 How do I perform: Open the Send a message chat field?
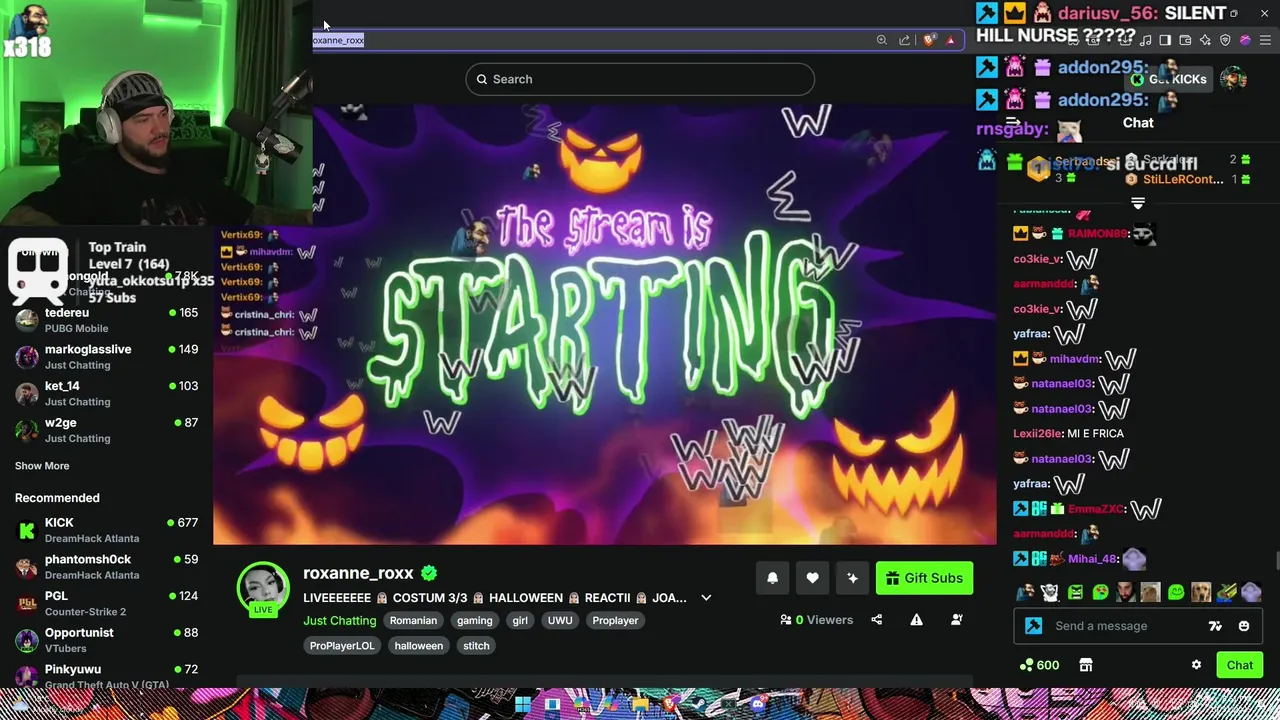(1138, 626)
